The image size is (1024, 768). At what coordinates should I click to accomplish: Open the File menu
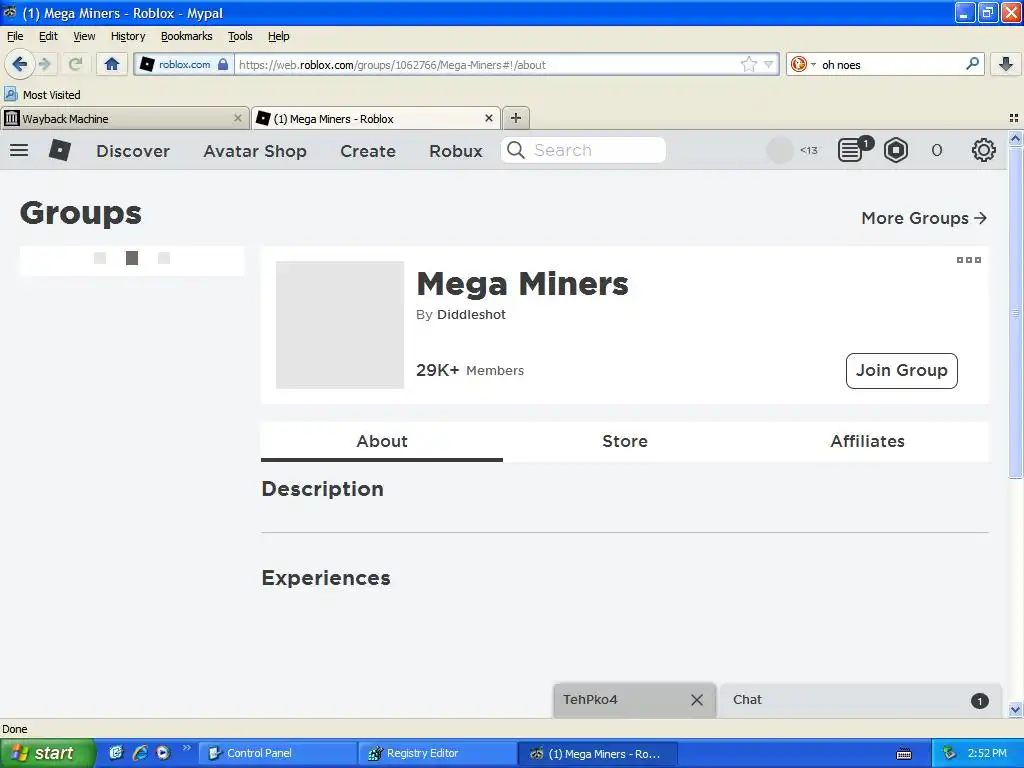click(14, 36)
